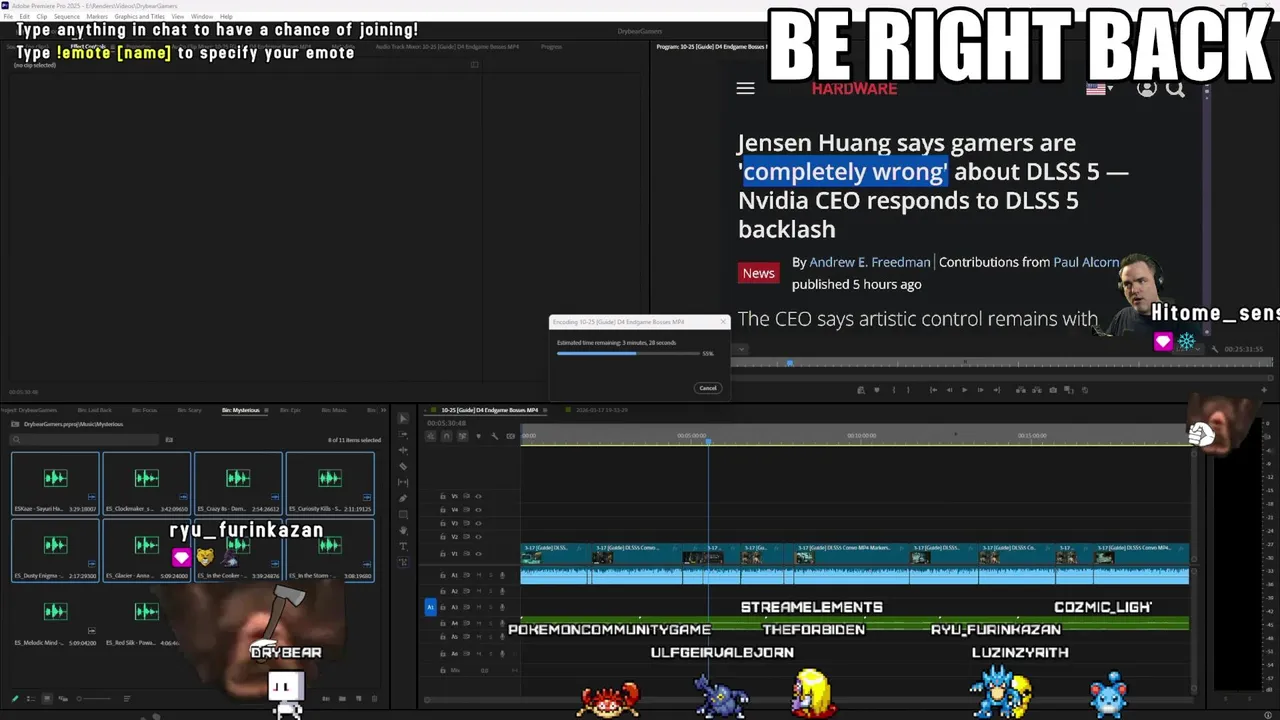Select the 10-25 Endgame Bosses sequence tab
The height and width of the screenshot is (720, 1280).
[490, 410]
